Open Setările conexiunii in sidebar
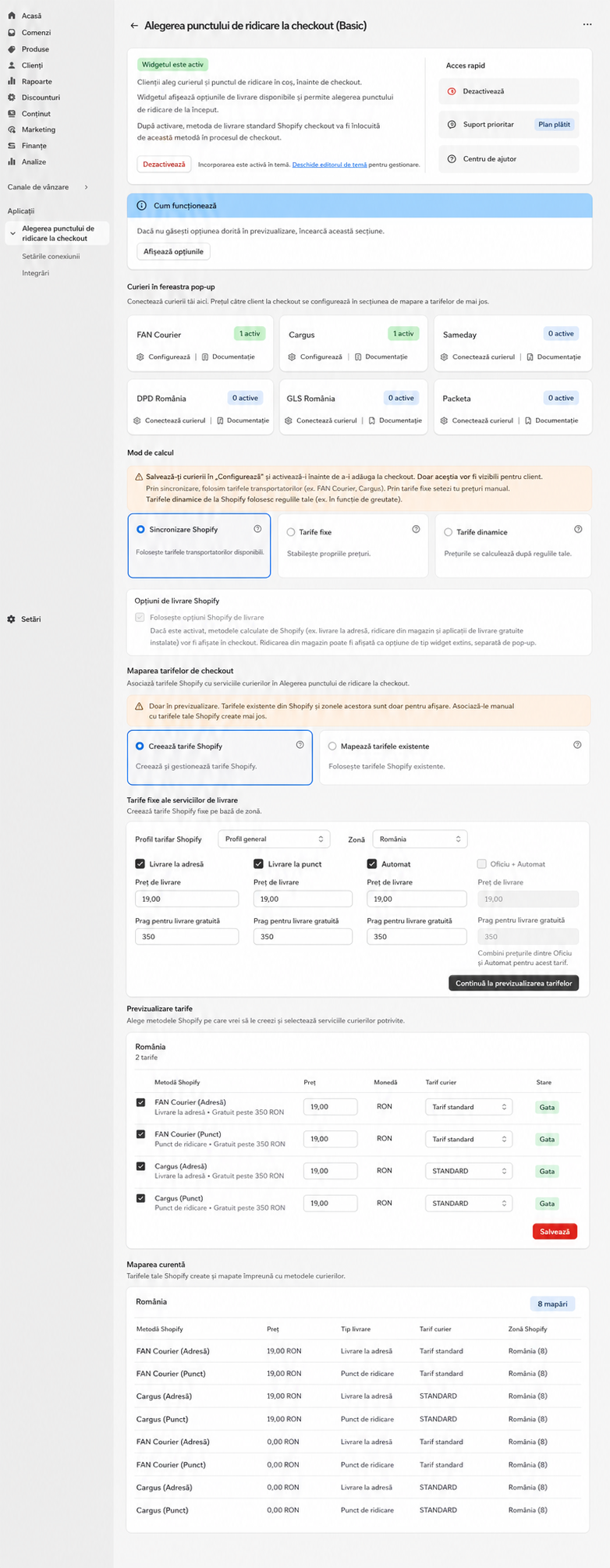610x1568 pixels. click(x=51, y=257)
